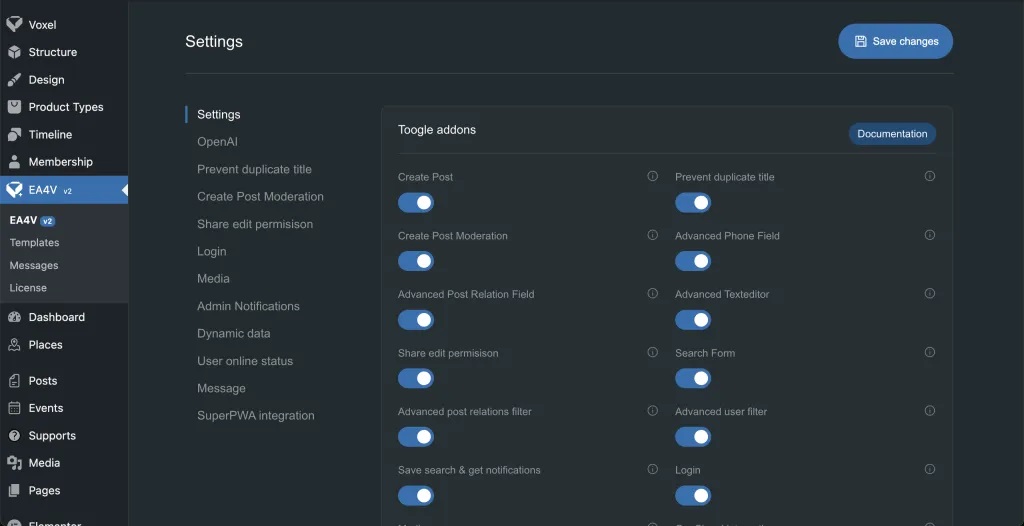Toggle Advanced Texteditor addon off
The image size is (1024, 526).
click(693, 320)
